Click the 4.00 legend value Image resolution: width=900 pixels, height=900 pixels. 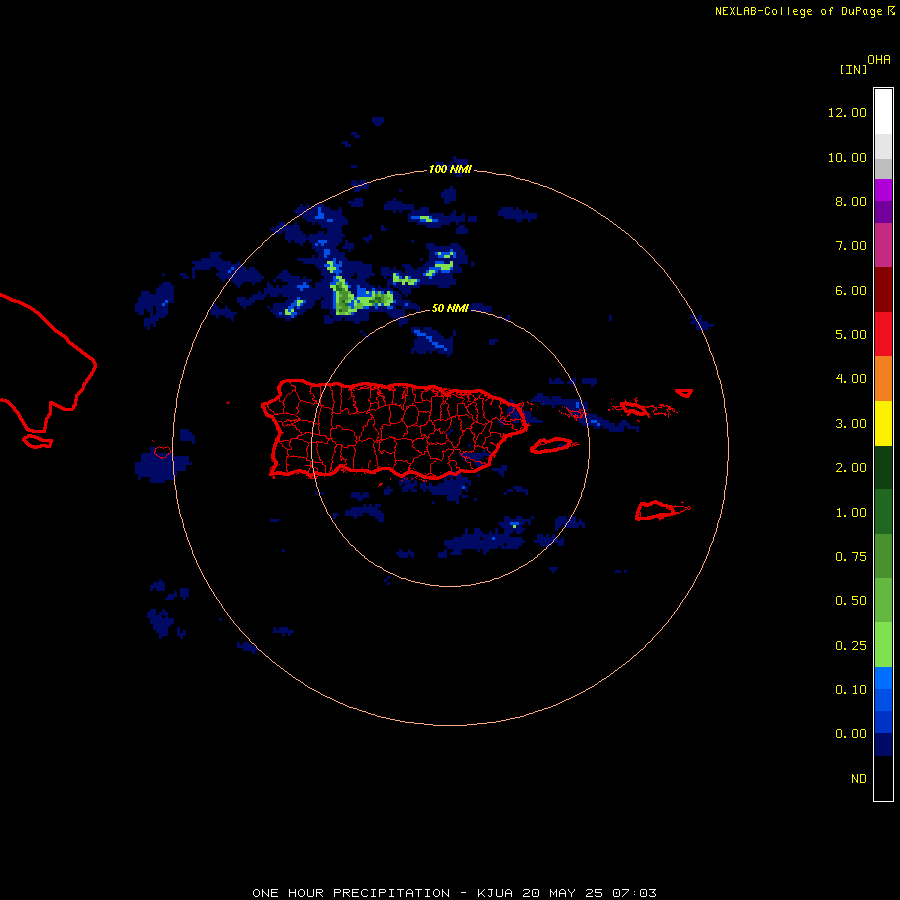coord(851,379)
